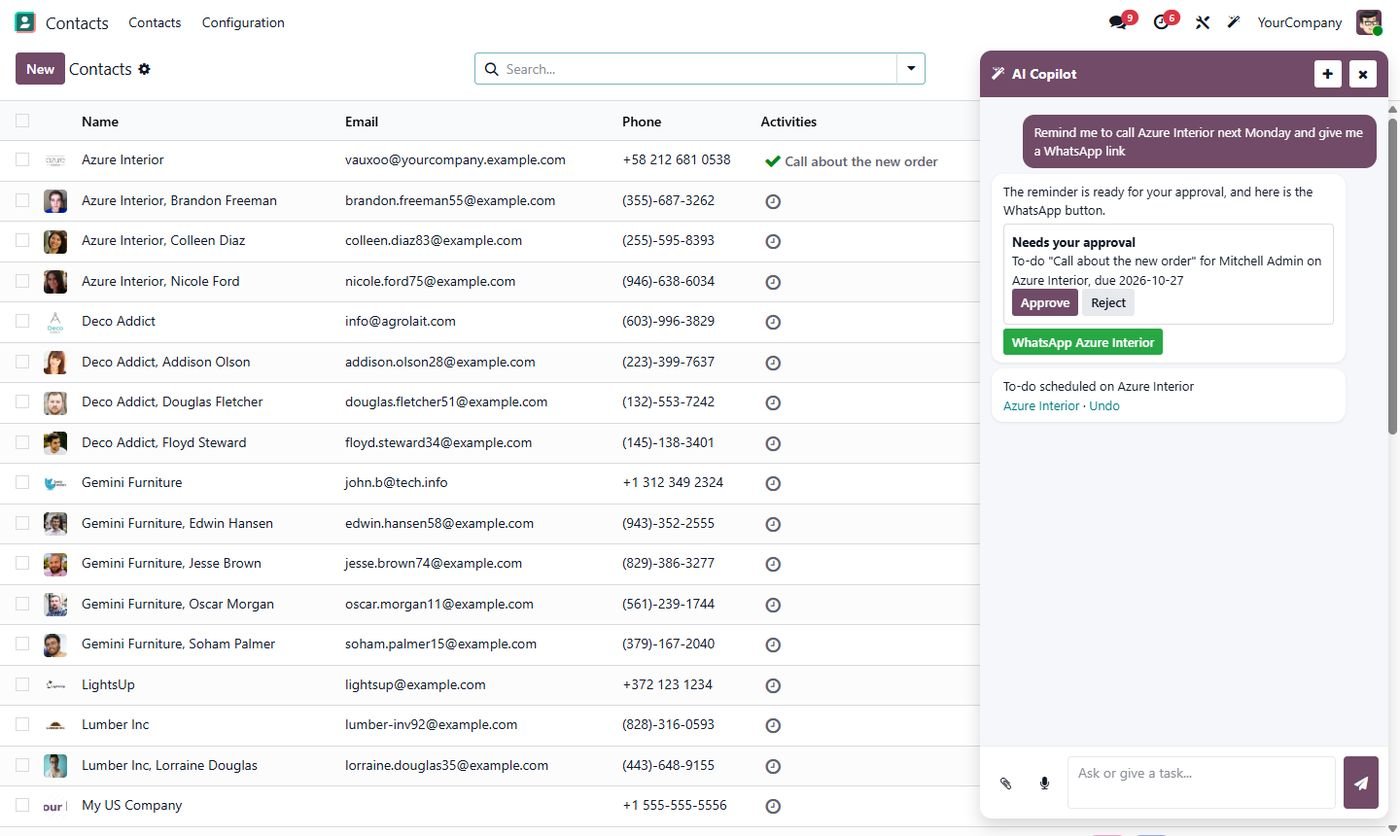1400x836 pixels.
Task: Click the New contact button
Action: [x=40, y=69]
